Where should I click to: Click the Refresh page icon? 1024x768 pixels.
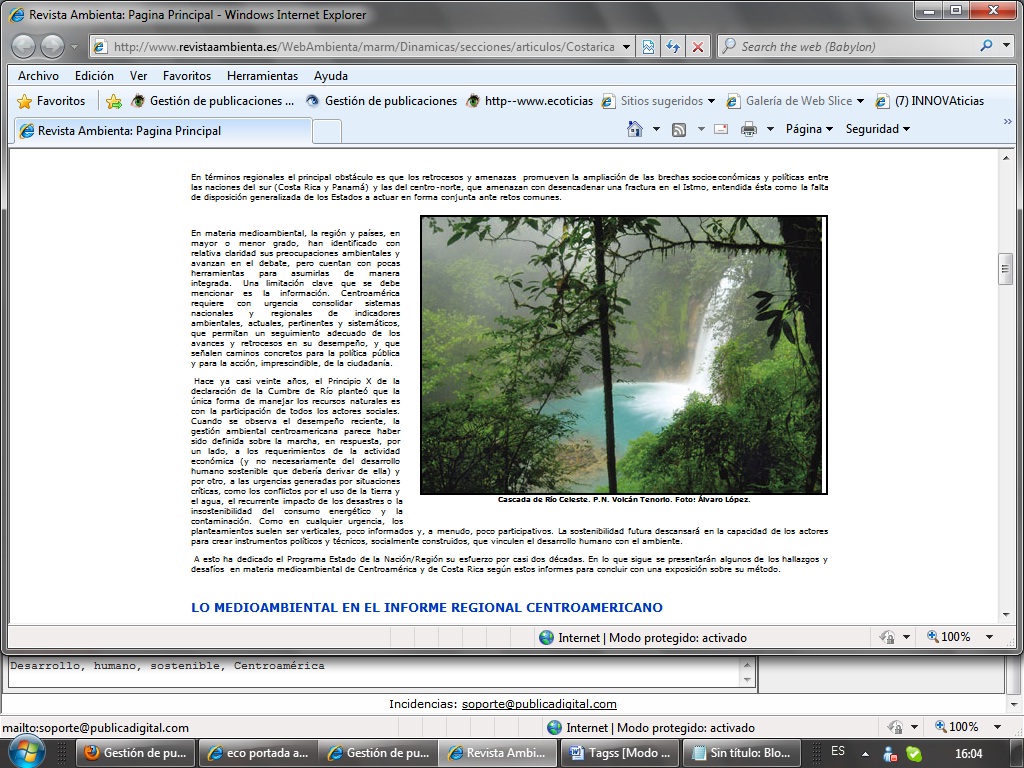(674, 47)
